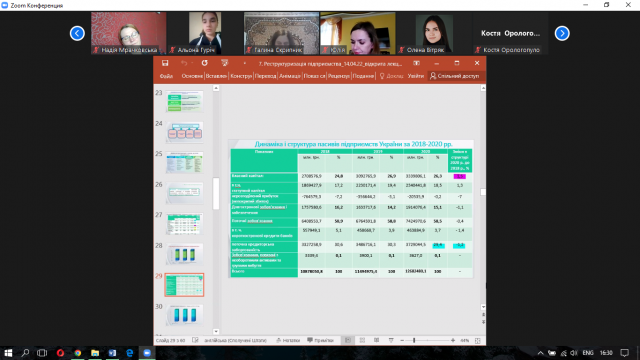The width and height of the screenshot is (640, 360).
Task: Open the ribbon display options icon
Action: pos(416,63)
